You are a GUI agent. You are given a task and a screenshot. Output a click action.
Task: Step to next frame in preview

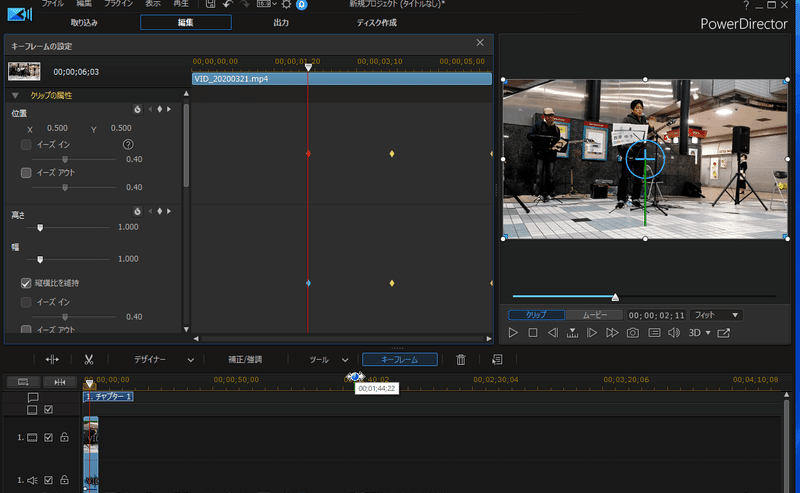click(x=592, y=333)
